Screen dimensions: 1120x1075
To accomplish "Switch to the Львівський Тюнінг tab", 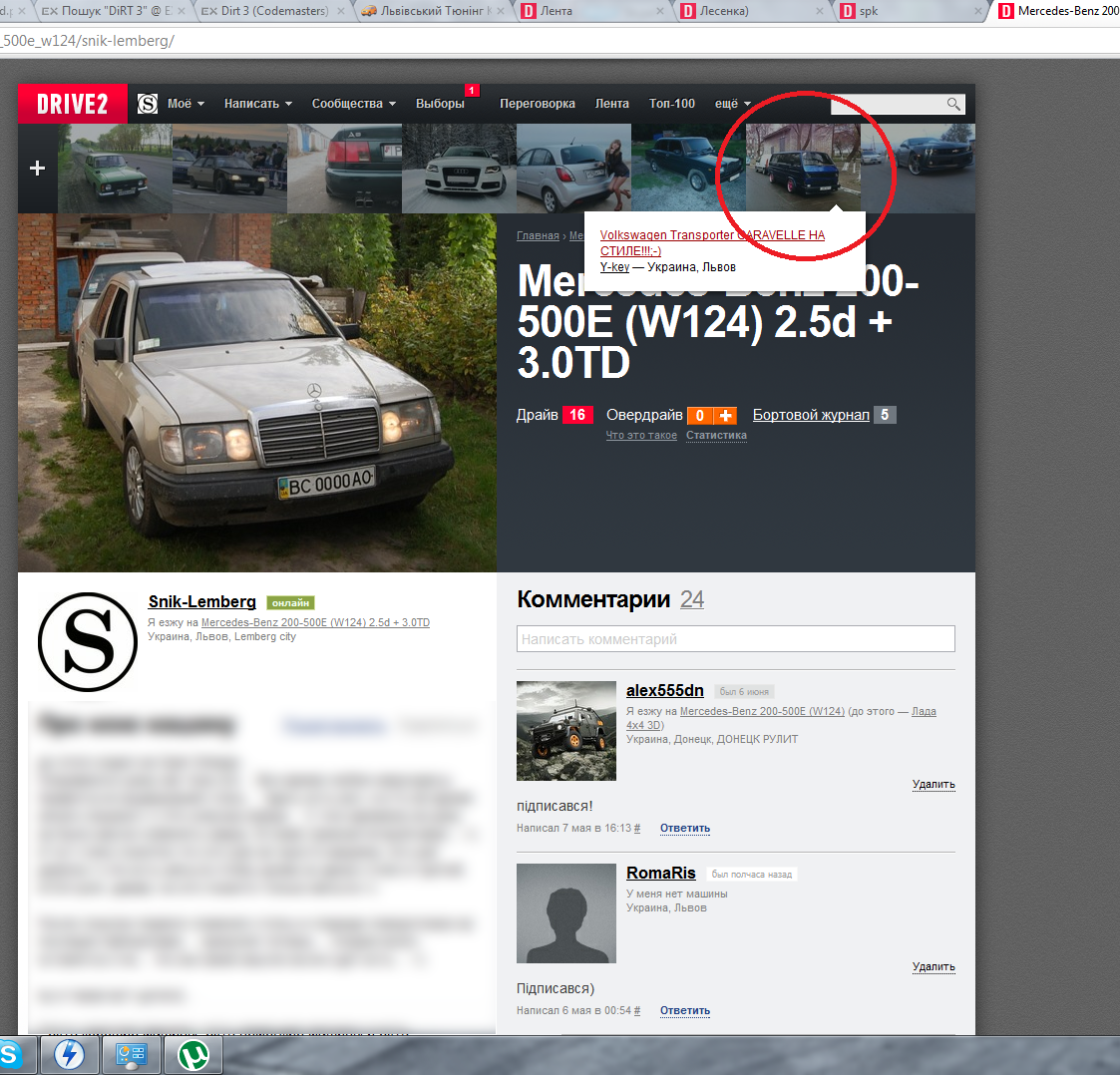I will pyautogui.click(x=434, y=11).
